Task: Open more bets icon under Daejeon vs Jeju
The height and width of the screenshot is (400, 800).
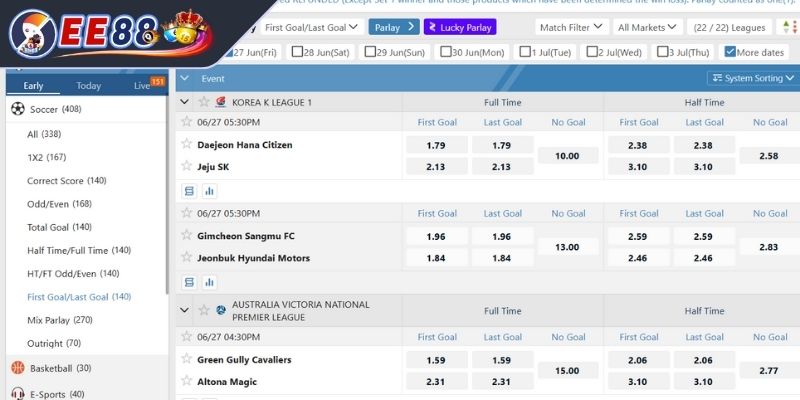Action: [x=189, y=191]
